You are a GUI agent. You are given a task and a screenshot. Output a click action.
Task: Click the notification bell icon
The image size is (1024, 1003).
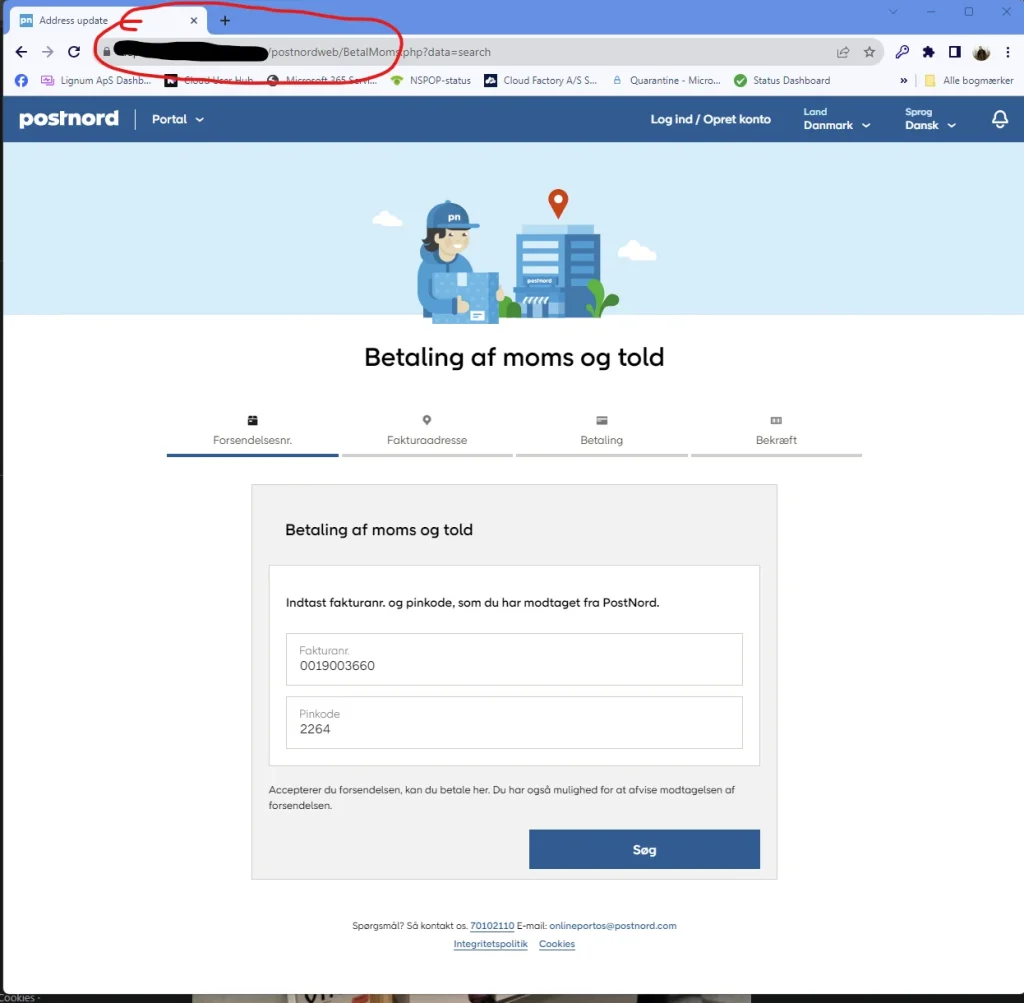click(x=999, y=119)
